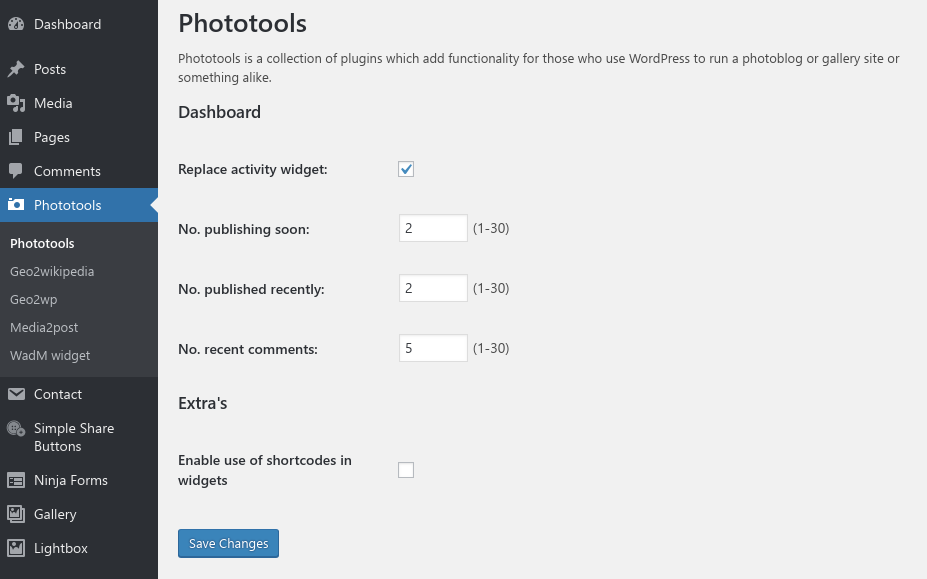This screenshot has height=579, width=927.
Task: Open the Gallery menu
Action: (x=79, y=515)
